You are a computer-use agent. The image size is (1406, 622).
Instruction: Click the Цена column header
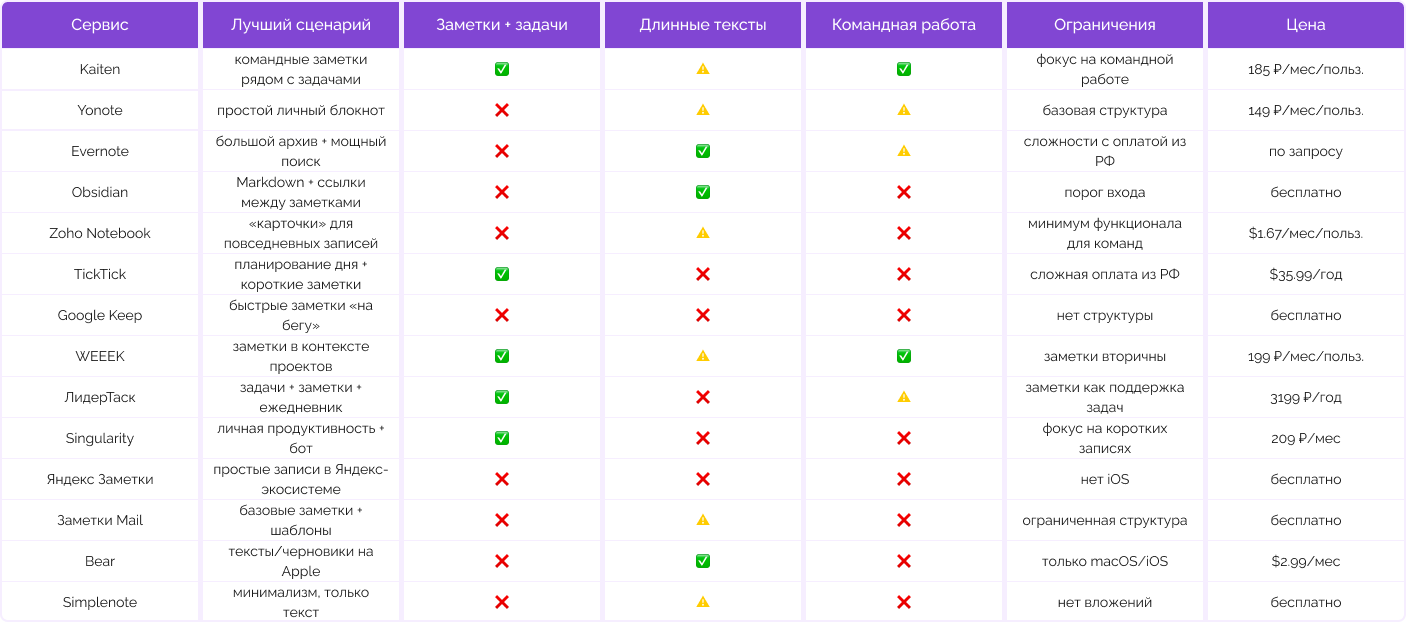(1305, 25)
